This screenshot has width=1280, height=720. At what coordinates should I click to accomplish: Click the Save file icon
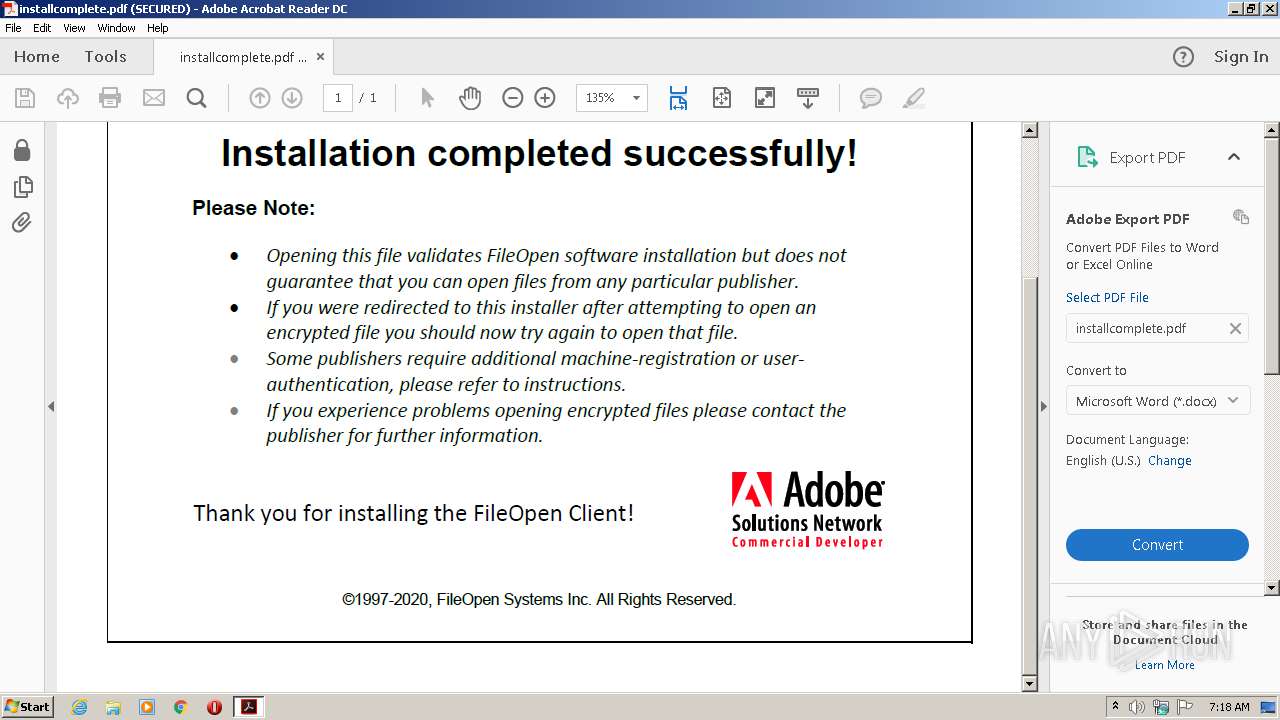(25, 98)
